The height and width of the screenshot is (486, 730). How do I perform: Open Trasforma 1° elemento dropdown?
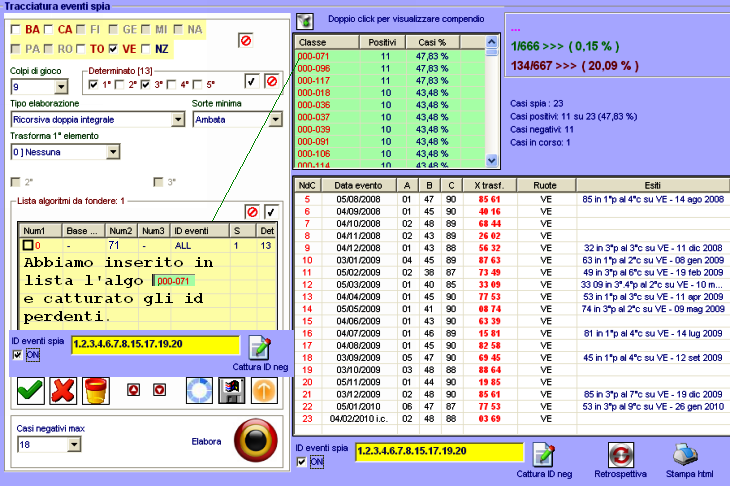[x=113, y=152]
